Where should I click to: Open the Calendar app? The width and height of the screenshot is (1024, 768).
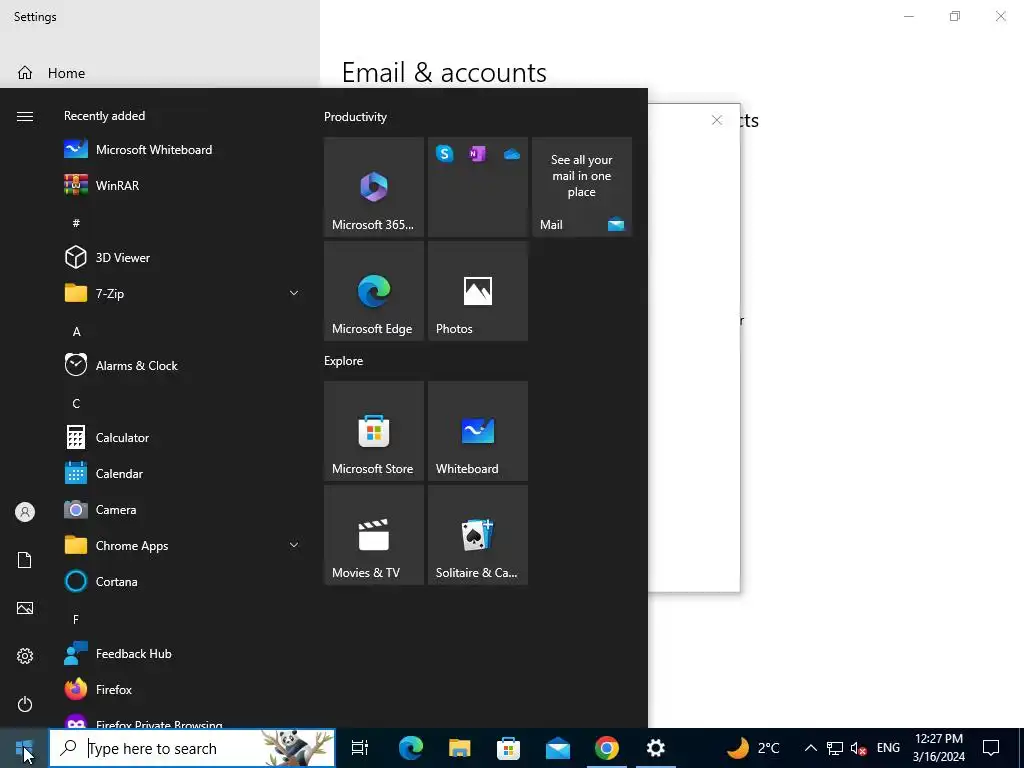tap(181, 473)
